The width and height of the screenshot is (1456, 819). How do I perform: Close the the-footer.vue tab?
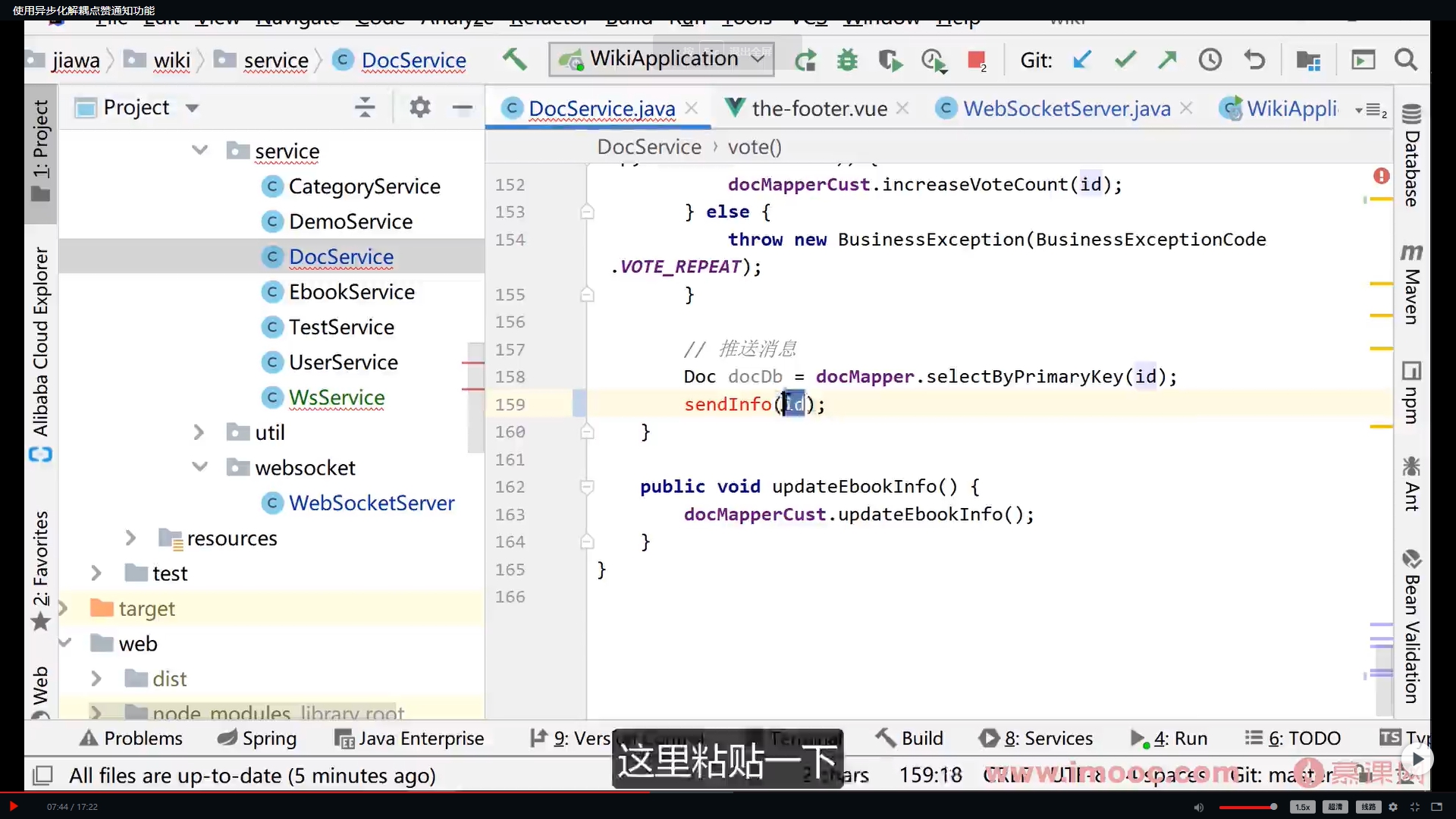click(902, 108)
